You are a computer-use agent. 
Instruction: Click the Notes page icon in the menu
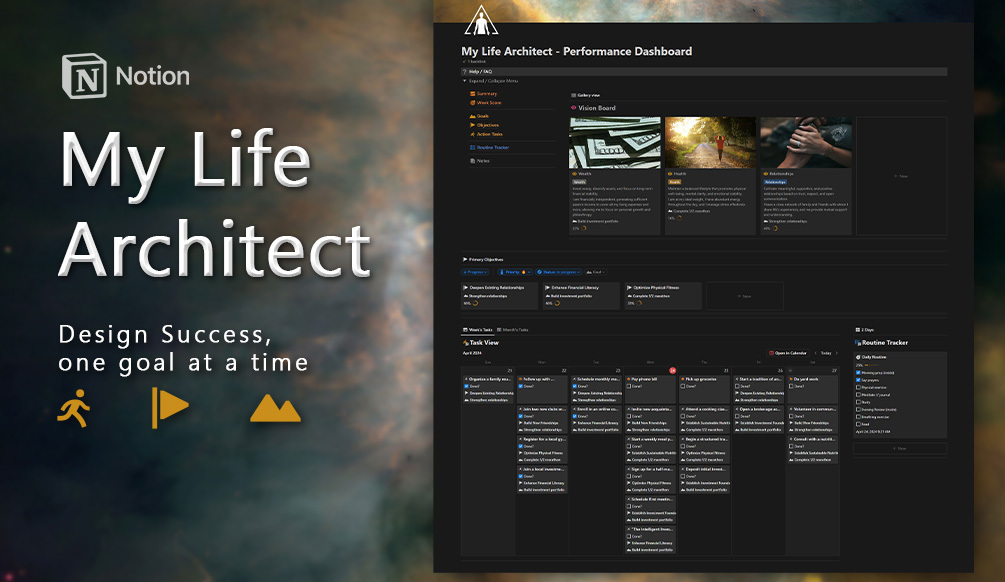click(x=472, y=161)
